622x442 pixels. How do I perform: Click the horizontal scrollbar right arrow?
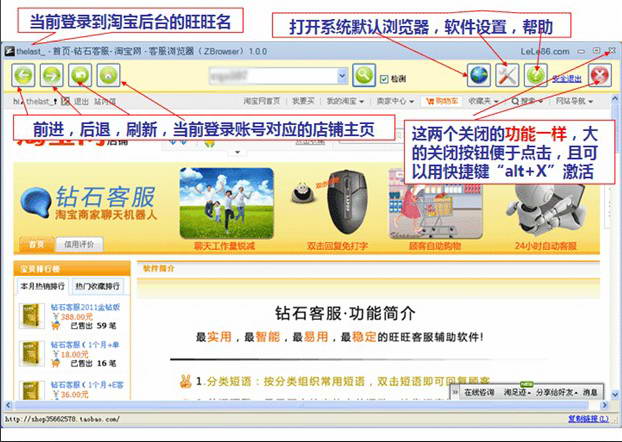coord(605,405)
